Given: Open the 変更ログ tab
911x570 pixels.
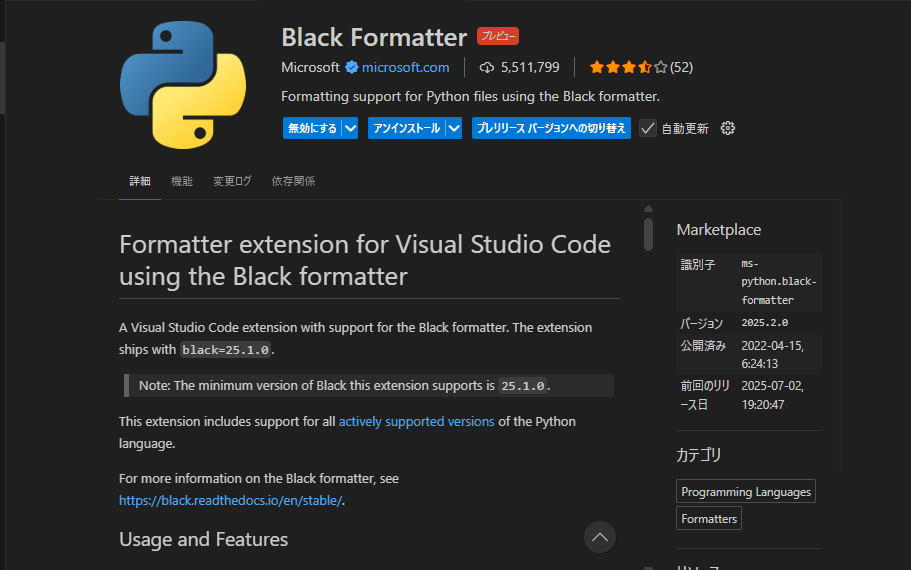Looking at the screenshot, I should [x=232, y=181].
